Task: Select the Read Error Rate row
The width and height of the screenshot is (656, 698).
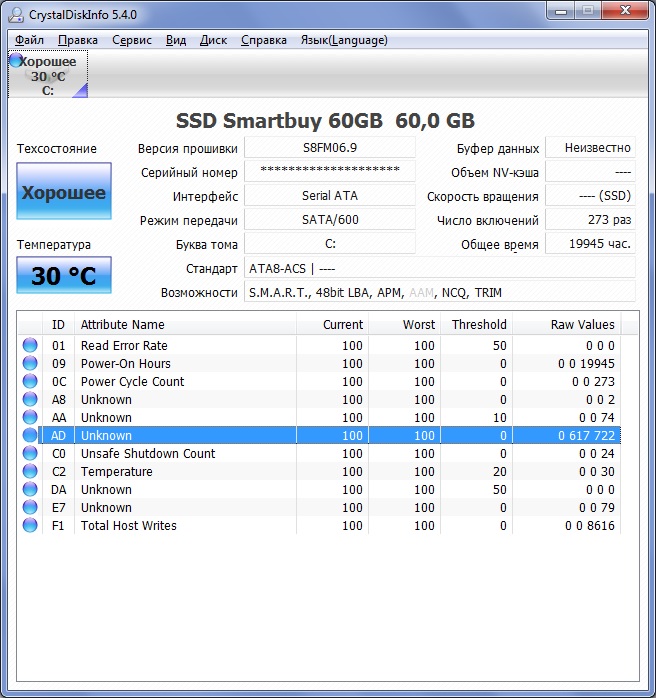Action: click(x=320, y=345)
